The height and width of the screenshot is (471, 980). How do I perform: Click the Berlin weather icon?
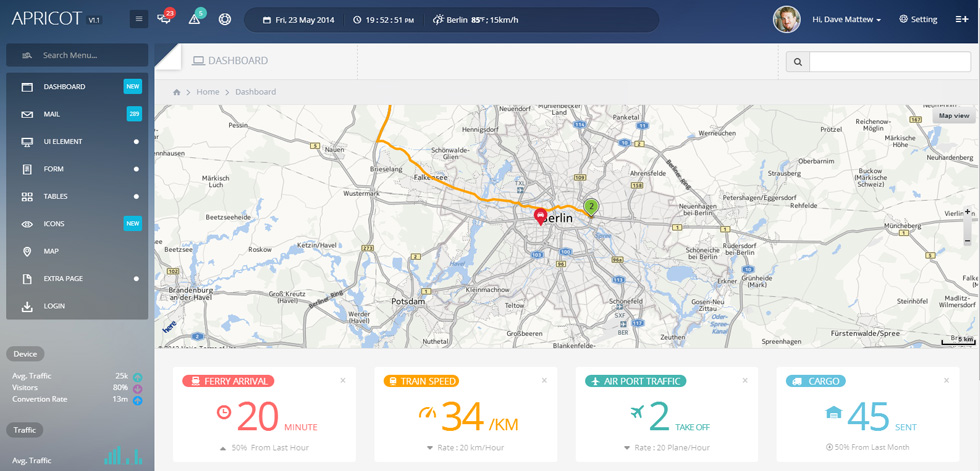439,19
